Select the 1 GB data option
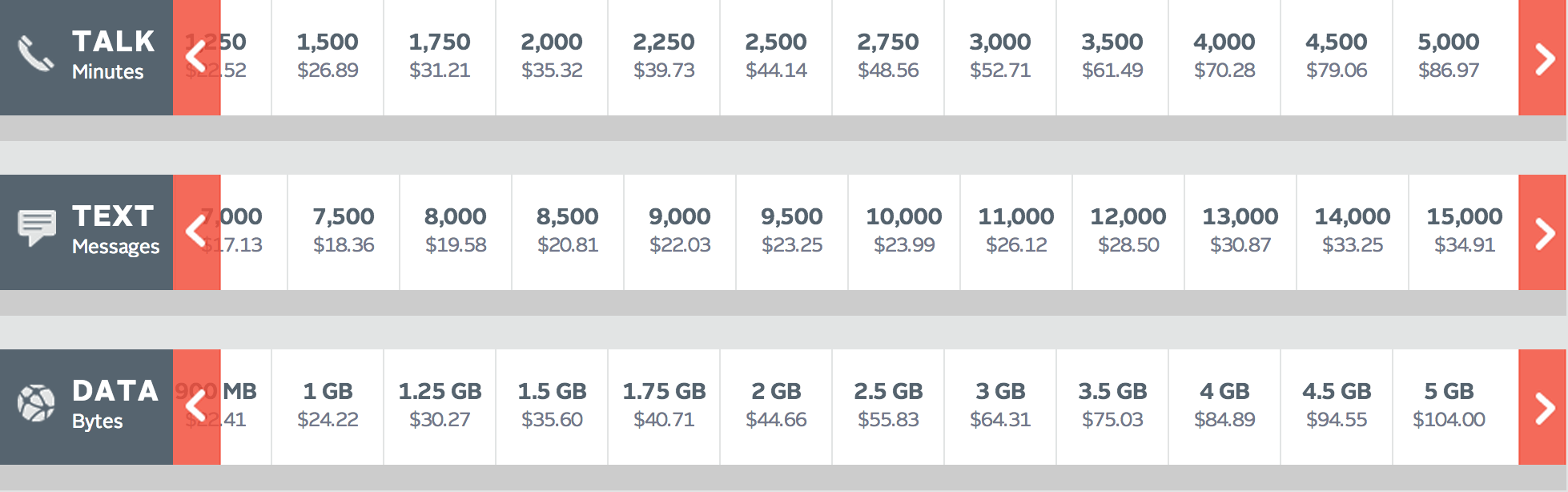The height and width of the screenshot is (492, 1568). [328, 405]
